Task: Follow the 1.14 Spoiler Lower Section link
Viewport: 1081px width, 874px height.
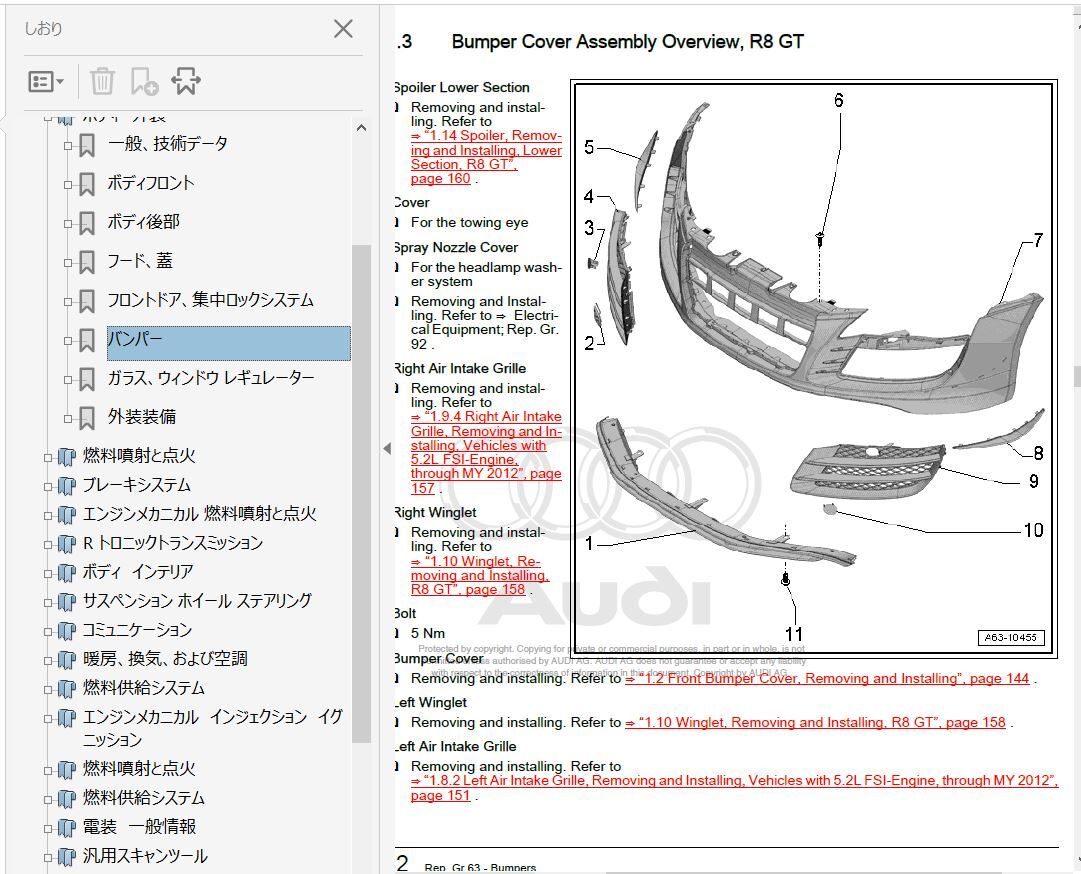Action: (x=486, y=157)
